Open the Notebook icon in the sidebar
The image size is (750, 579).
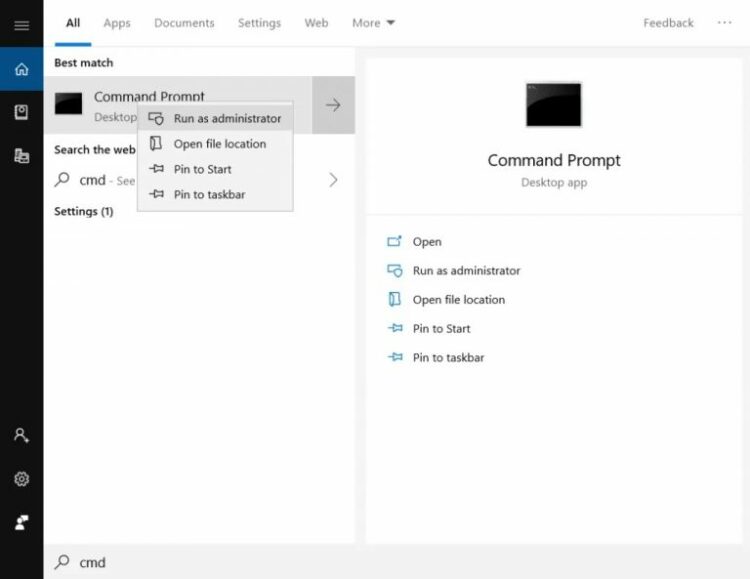point(21,112)
